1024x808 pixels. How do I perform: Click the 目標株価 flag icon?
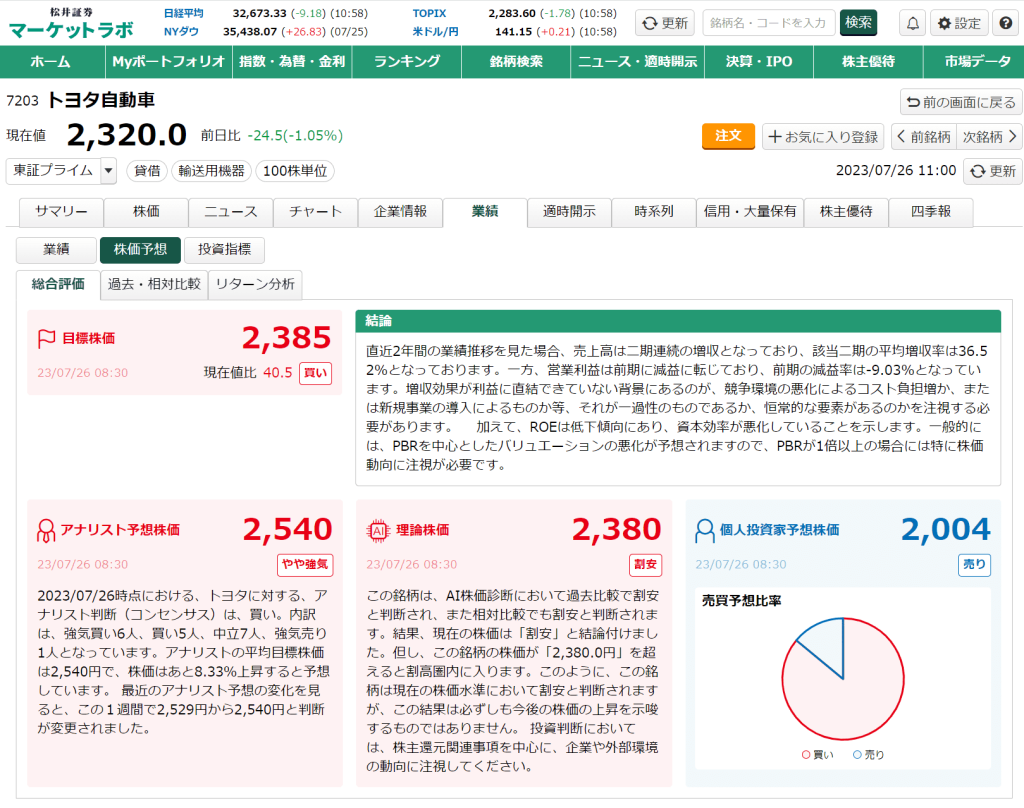(46, 338)
